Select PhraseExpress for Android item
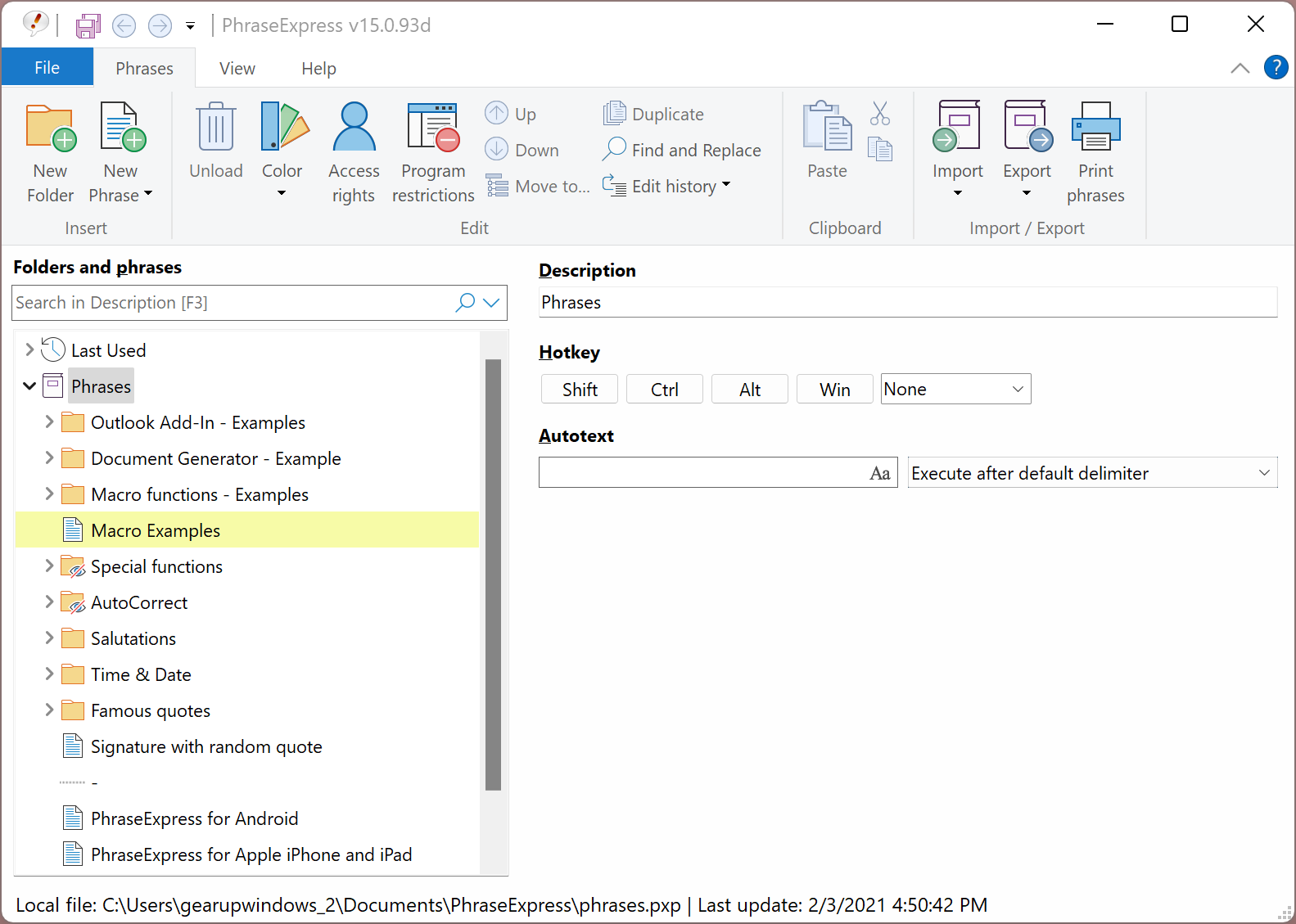This screenshot has width=1296, height=924. click(194, 818)
